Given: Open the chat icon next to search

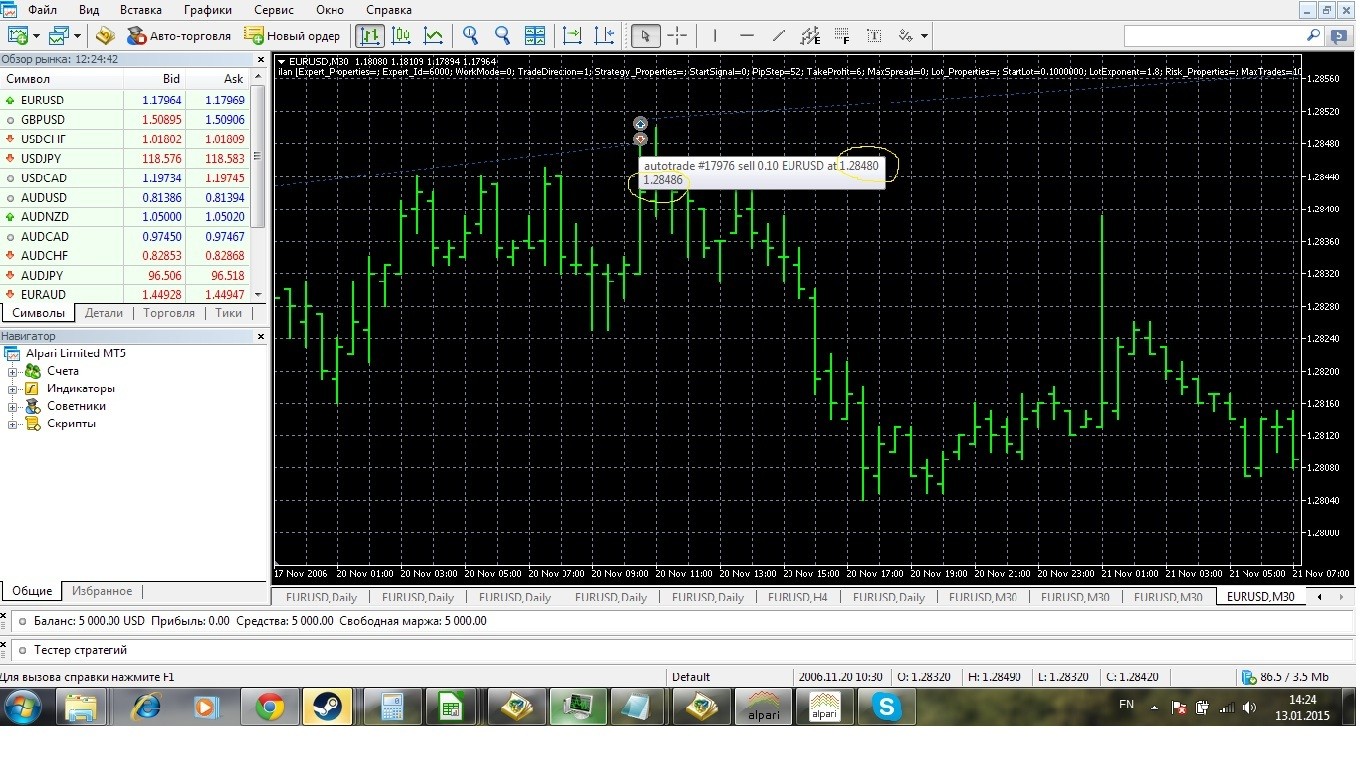Looking at the screenshot, I should point(1339,36).
